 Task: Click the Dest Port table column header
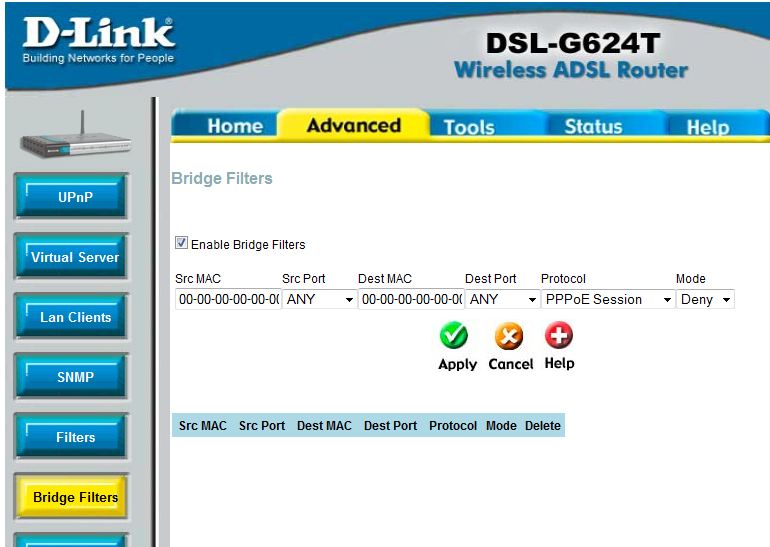pyautogui.click(x=390, y=425)
